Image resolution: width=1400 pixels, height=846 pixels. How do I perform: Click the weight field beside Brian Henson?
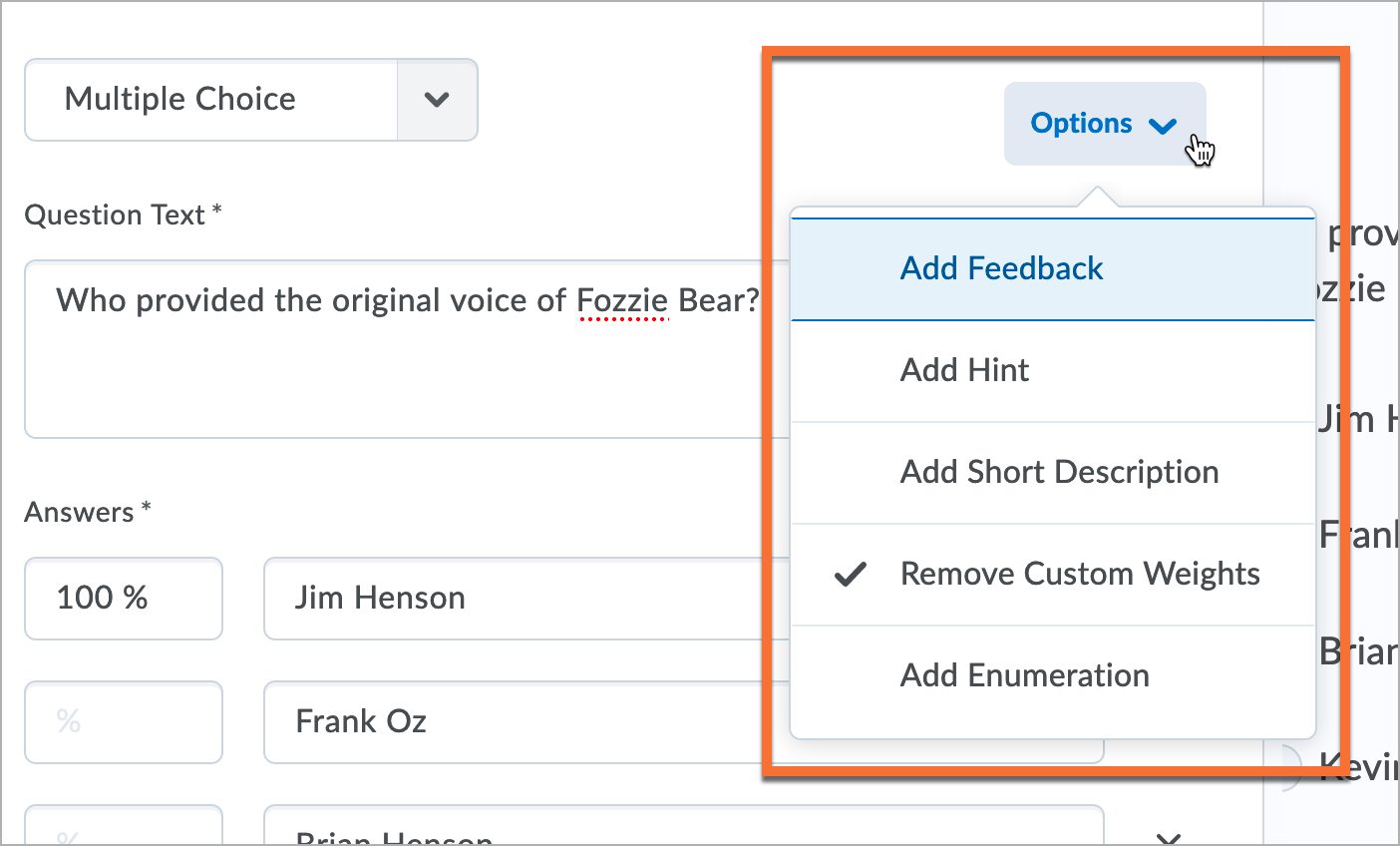click(x=123, y=830)
